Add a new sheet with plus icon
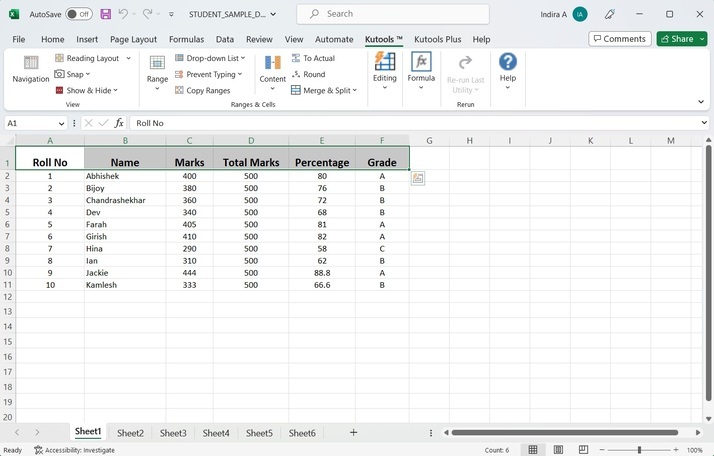This screenshot has width=714, height=456. 353,432
